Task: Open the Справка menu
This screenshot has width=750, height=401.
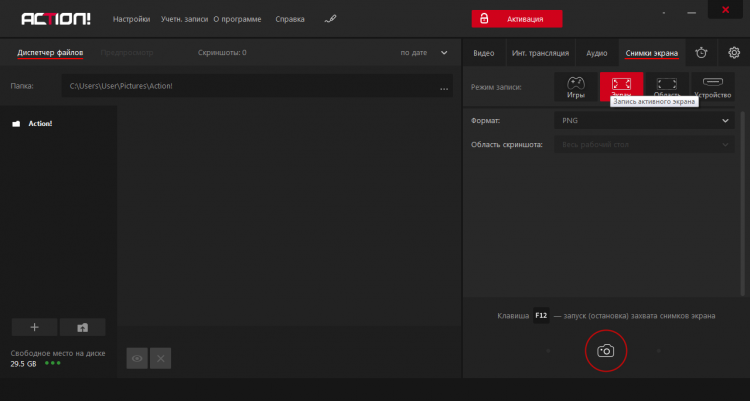Action: click(290, 19)
